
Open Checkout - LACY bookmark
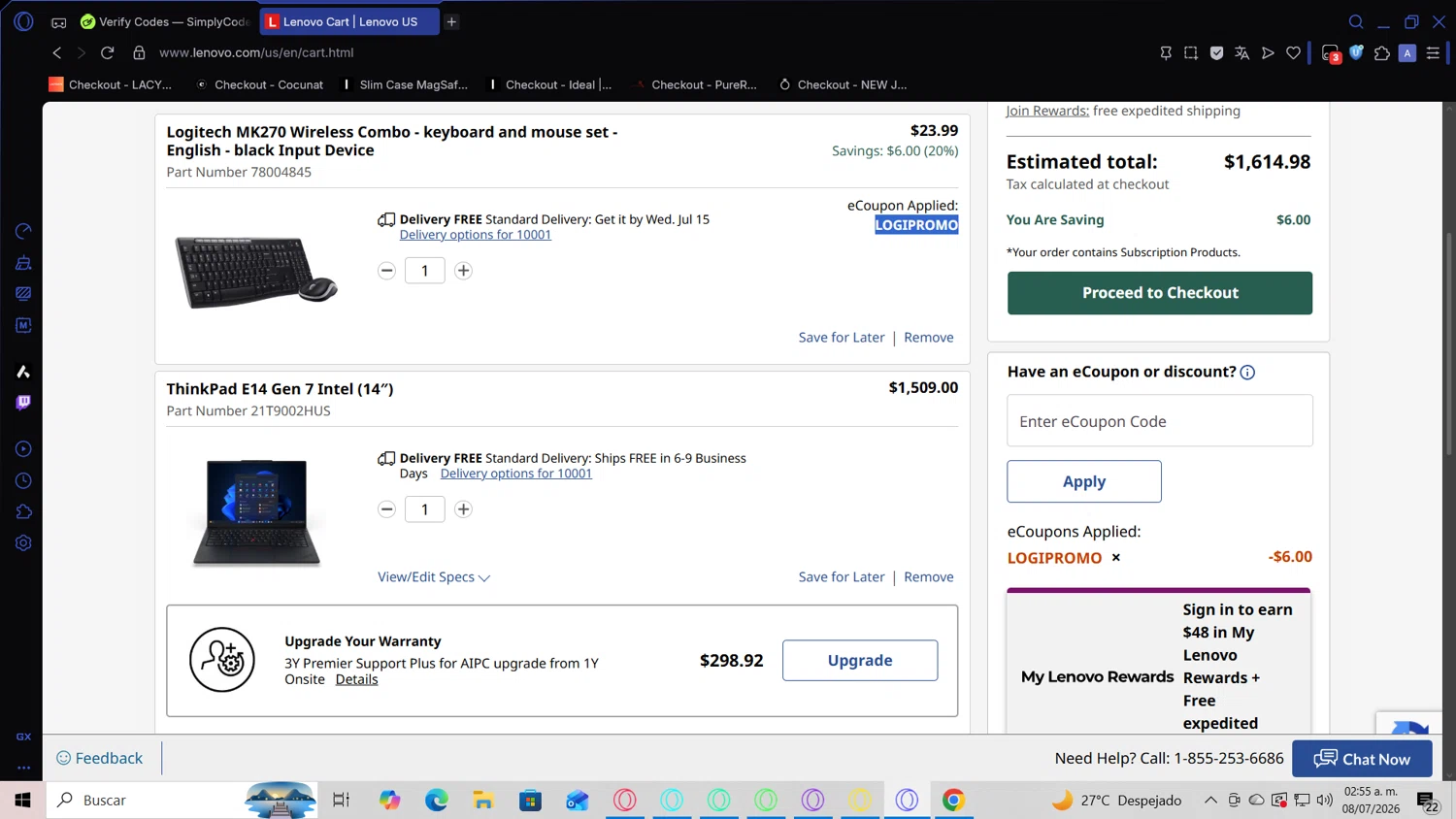click(110, 84)
